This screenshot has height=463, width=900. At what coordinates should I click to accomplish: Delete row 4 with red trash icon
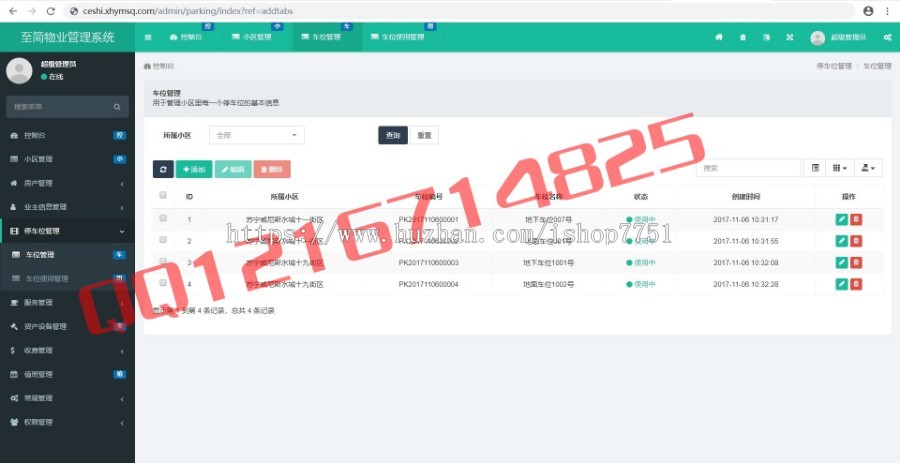(x=856, y=283)
